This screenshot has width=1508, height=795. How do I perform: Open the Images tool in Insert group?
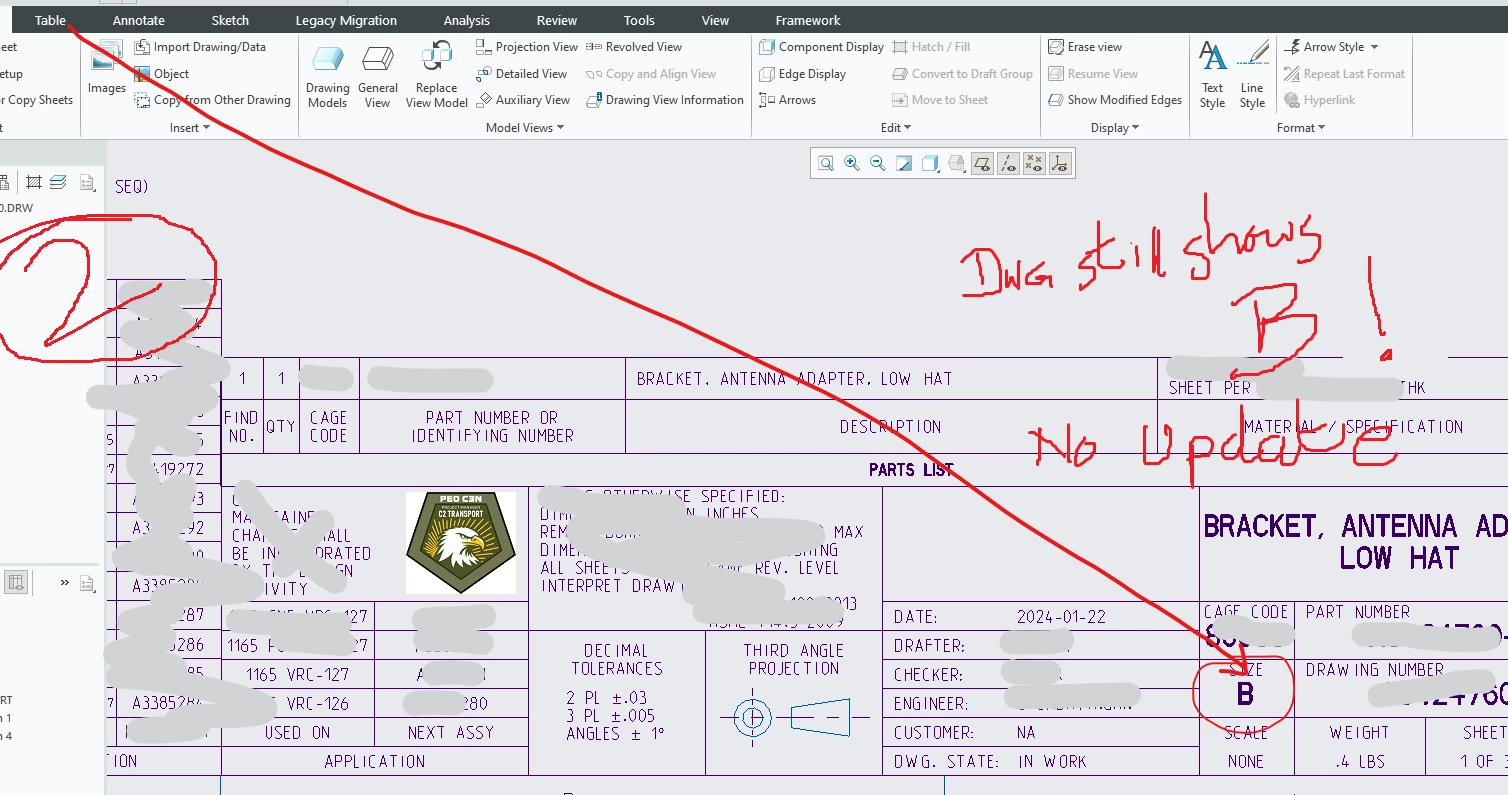[106, 66]
